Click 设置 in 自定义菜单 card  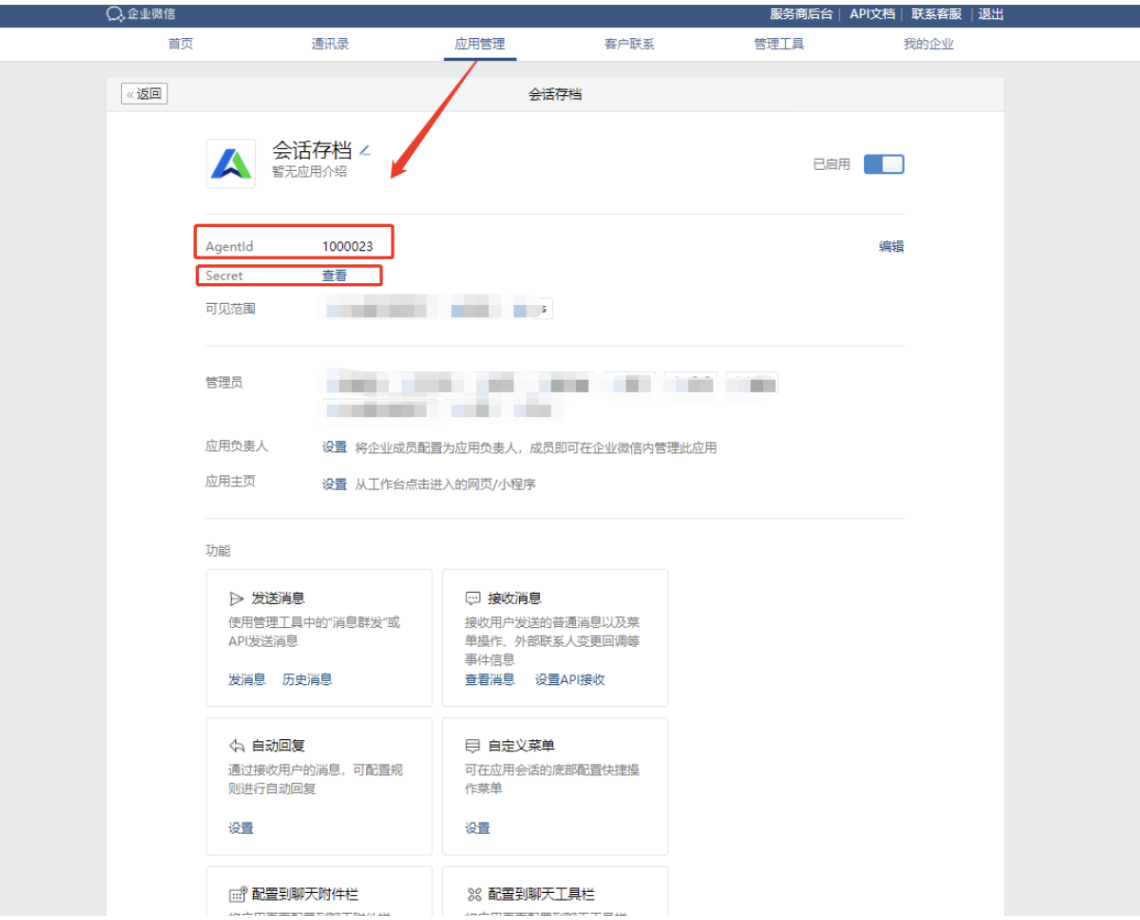pyautogui.click(x=478, y=828)
